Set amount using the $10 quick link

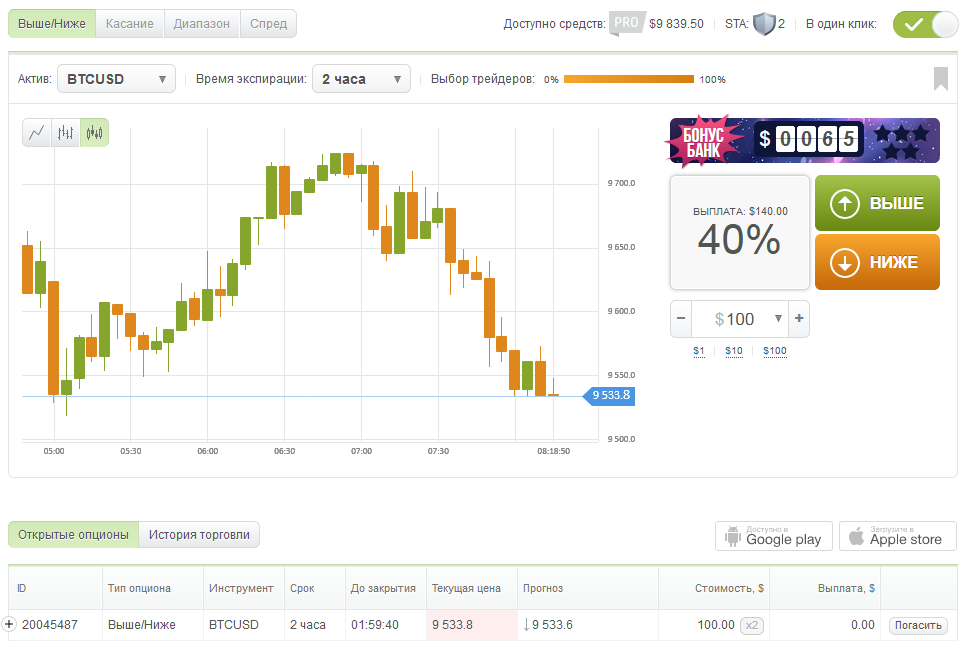pyautogui.click(x=734, y=351)
